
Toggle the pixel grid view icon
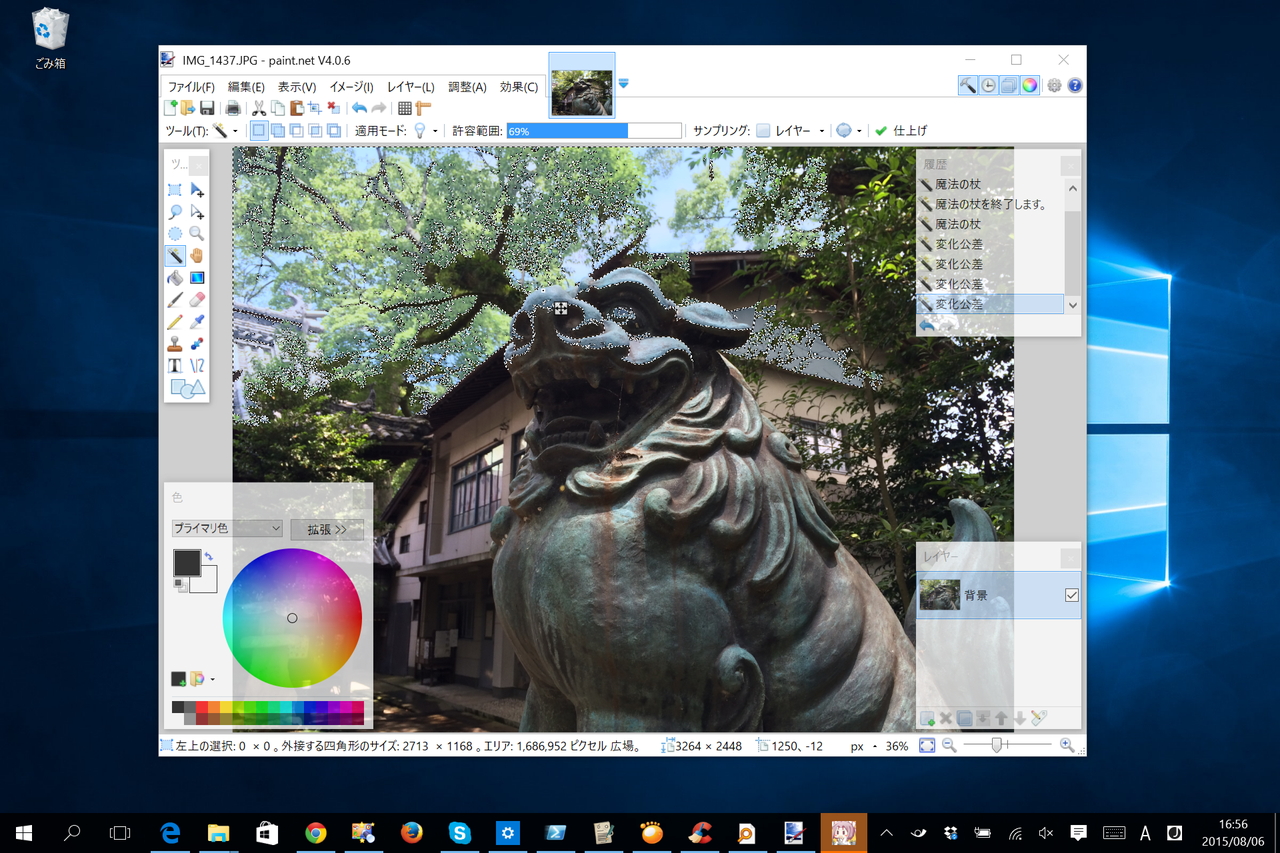pos(406,107)
